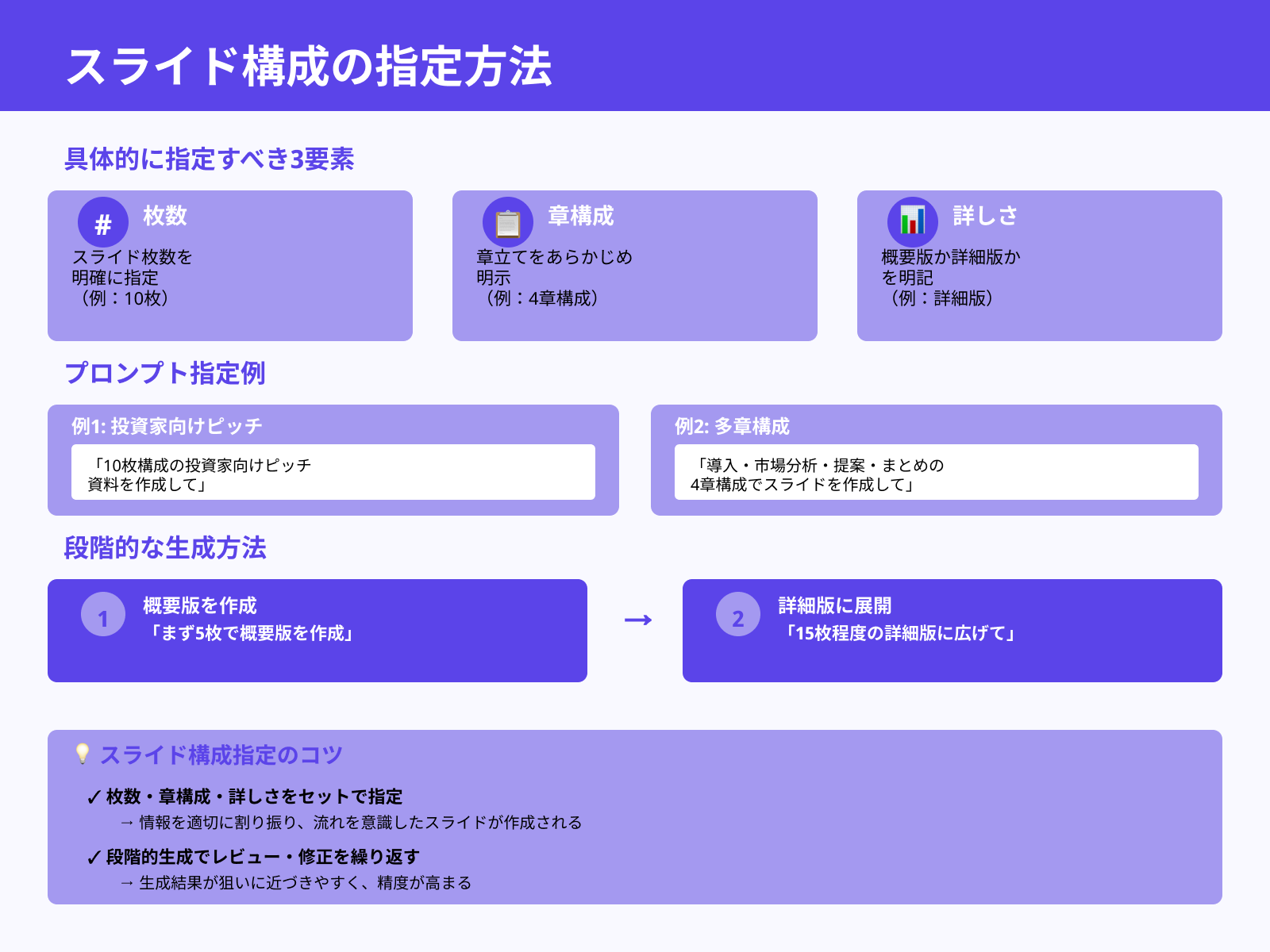Click the numbered circle 2 for 詳細版に展開
This screenshot has width=1270, height=952.
coord(737,615)
